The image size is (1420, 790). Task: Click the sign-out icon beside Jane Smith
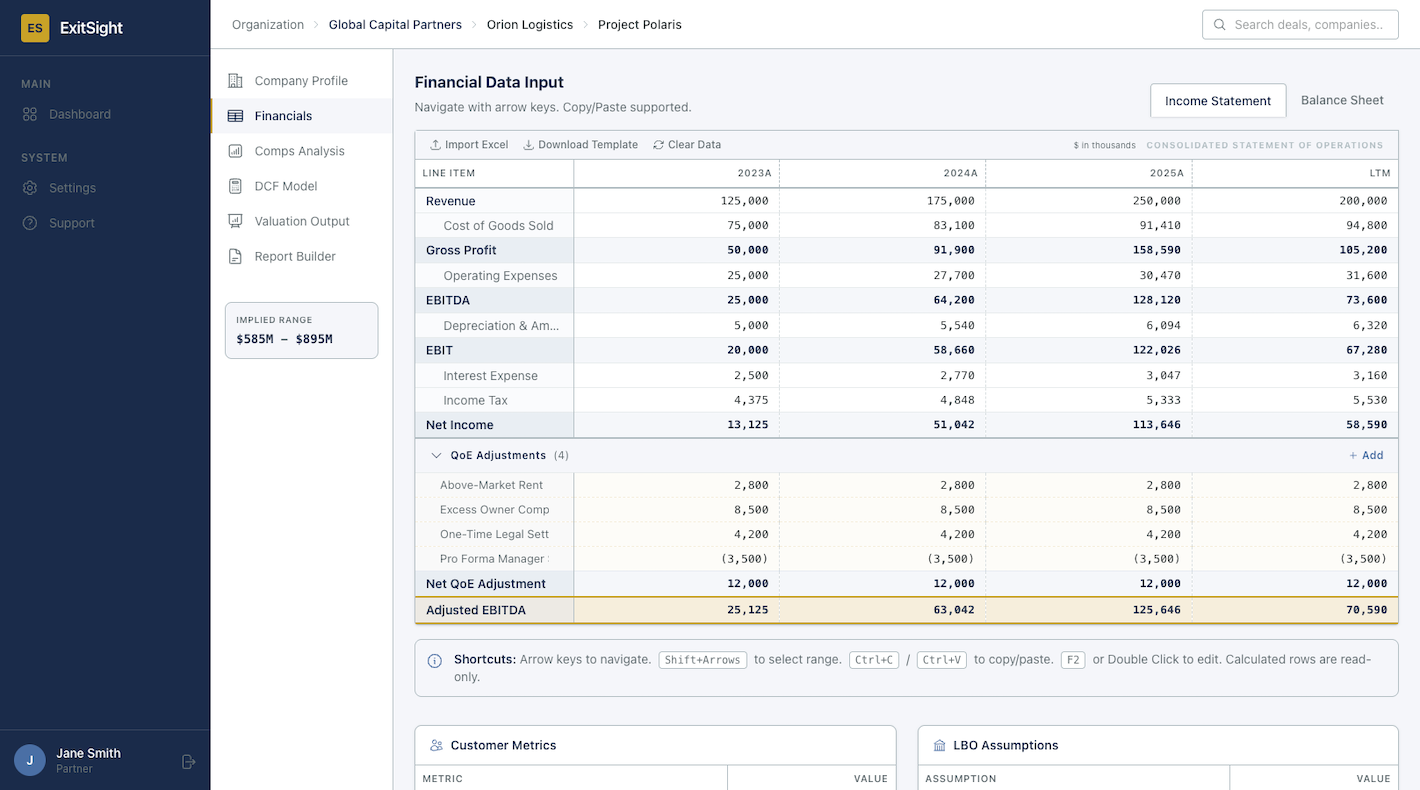pos(188,761)
